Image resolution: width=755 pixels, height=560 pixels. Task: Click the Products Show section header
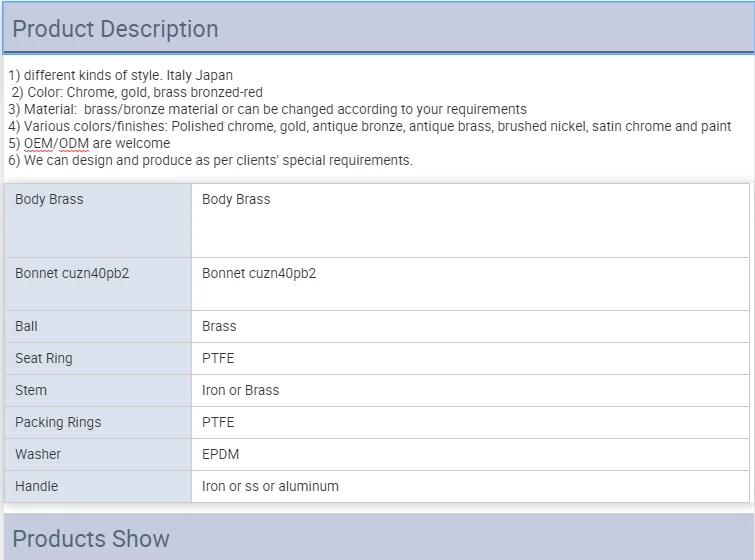pyautogui.click(x=91, y=539)
